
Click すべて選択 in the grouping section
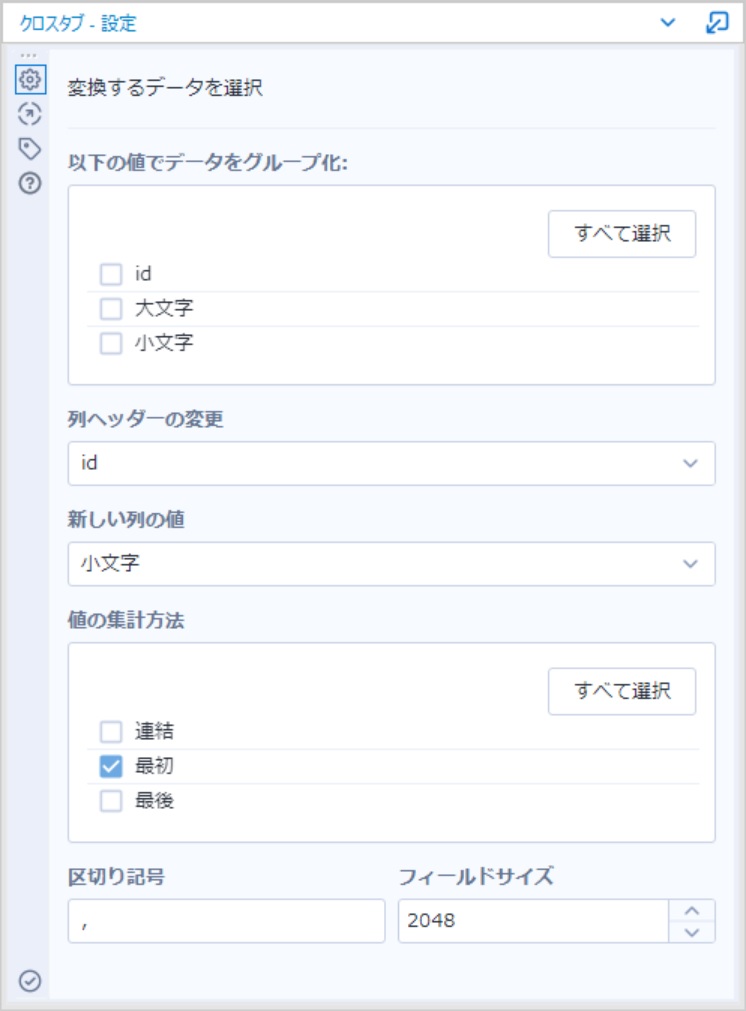[622, 233]
